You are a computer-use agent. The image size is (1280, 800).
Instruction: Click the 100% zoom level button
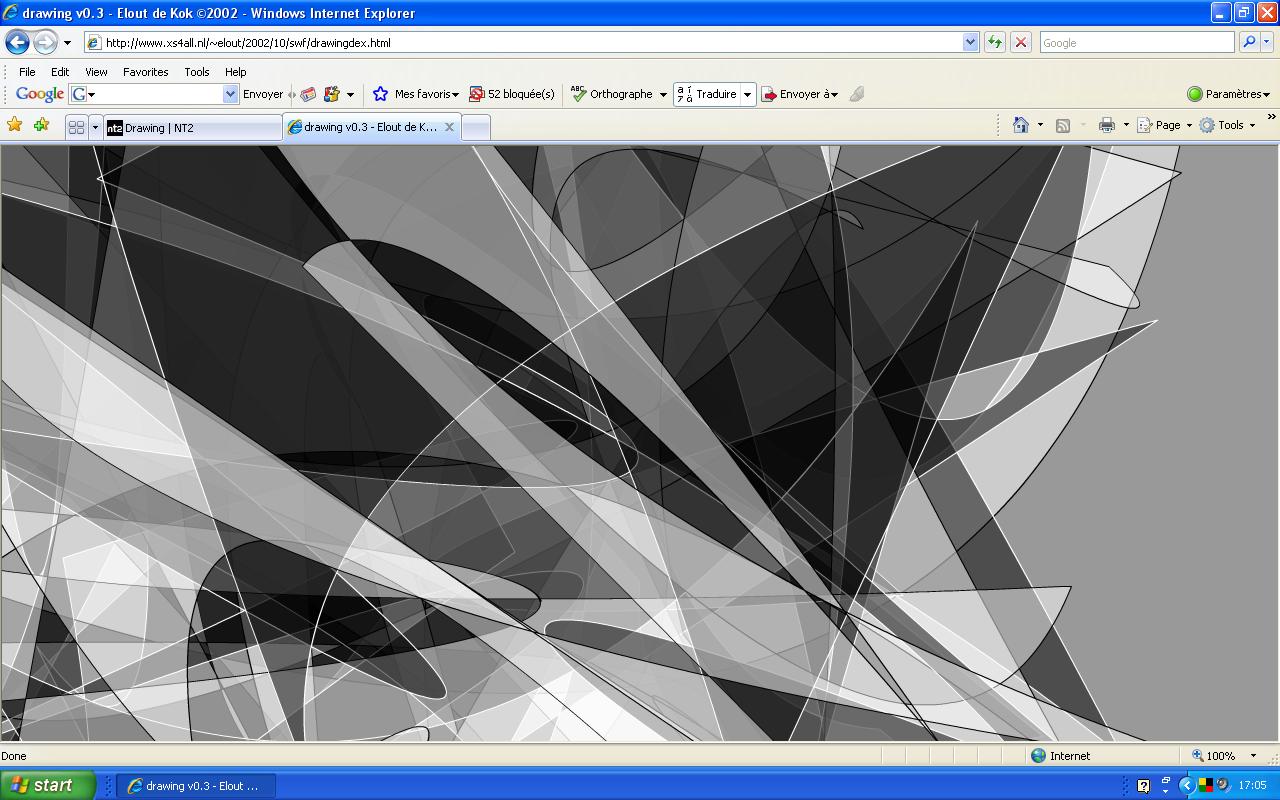click(1213, 756)
